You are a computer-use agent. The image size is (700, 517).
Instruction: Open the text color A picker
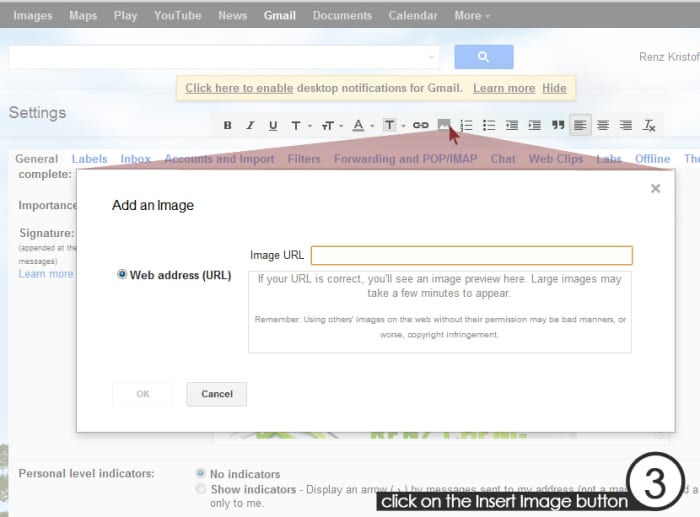point(358,125)
